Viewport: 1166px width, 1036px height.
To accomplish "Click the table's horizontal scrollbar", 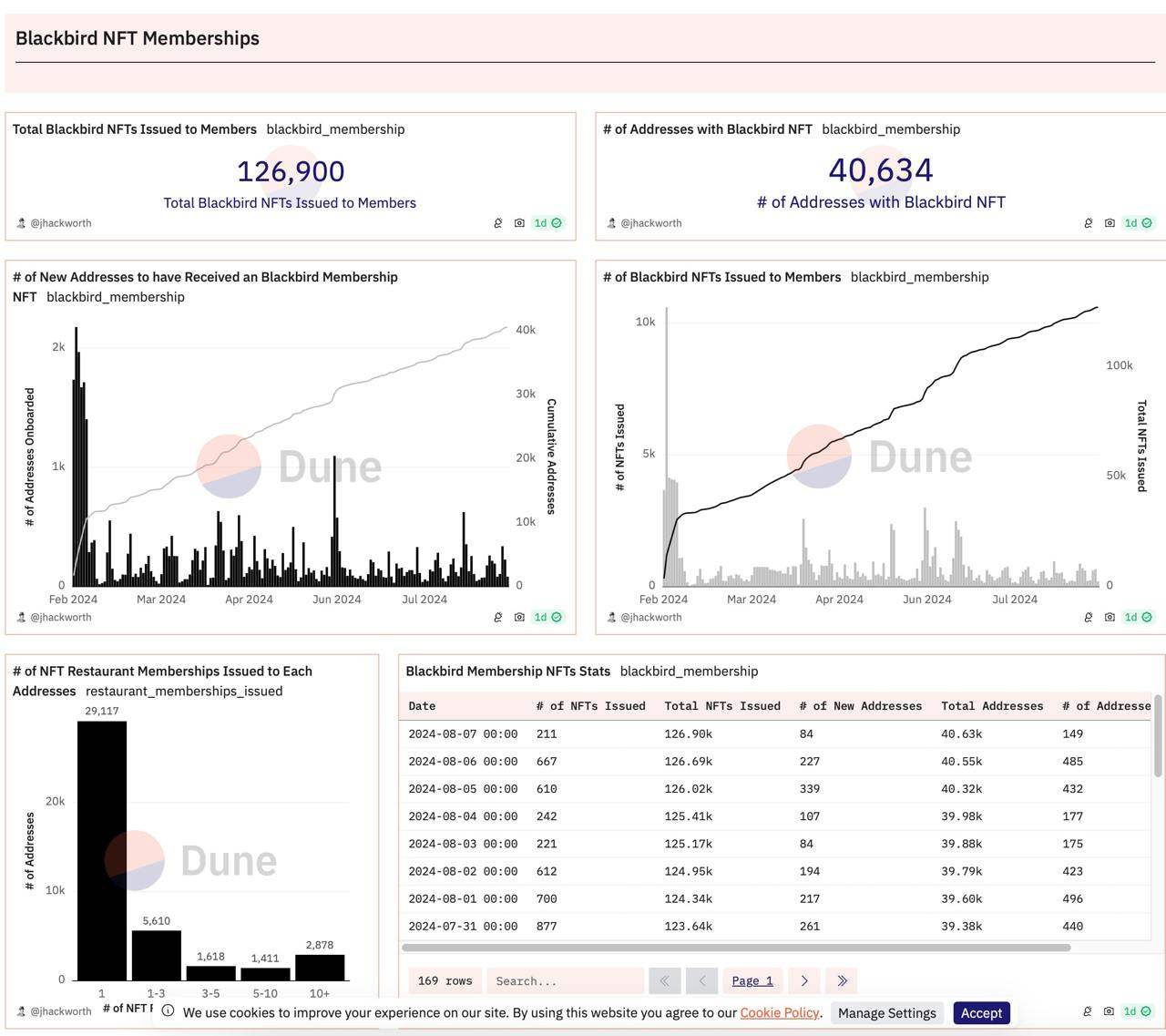I will point(737,948).
